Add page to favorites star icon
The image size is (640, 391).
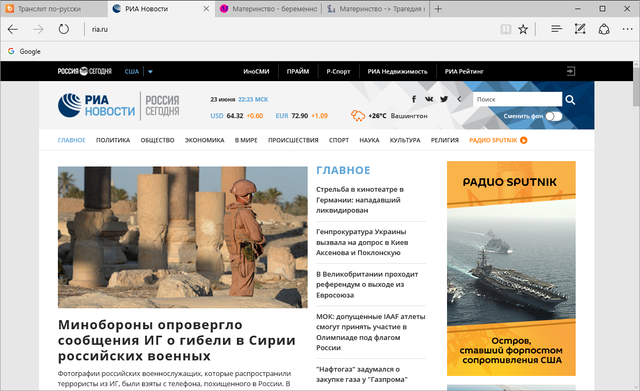pos(523,29)
